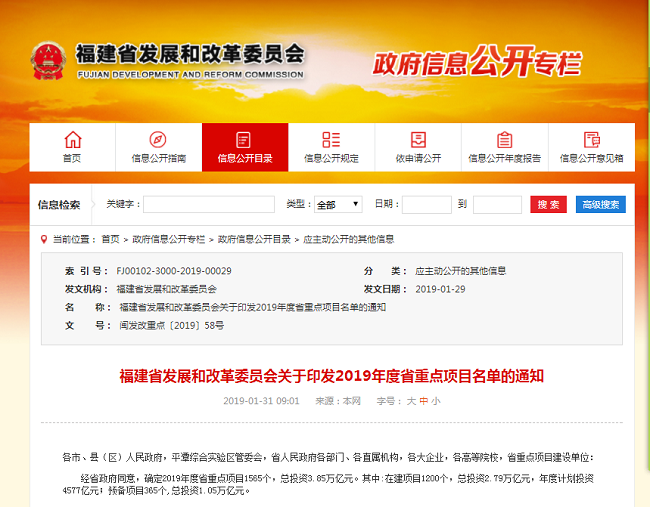The width and height of the screenshot is (650, 507).
Task: Open the 依申请公开 window icon
Action: [x=417, y=140]
